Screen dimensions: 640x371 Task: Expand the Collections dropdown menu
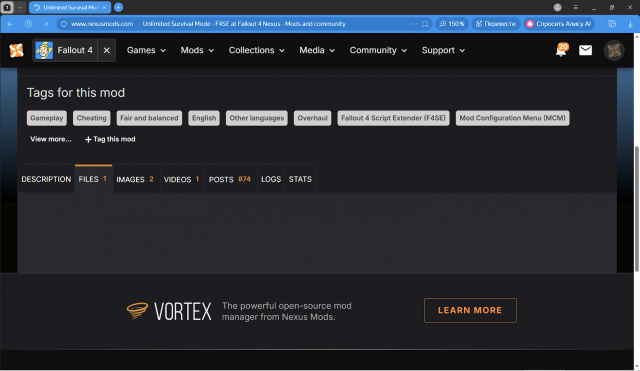click(x=256, y=50)
